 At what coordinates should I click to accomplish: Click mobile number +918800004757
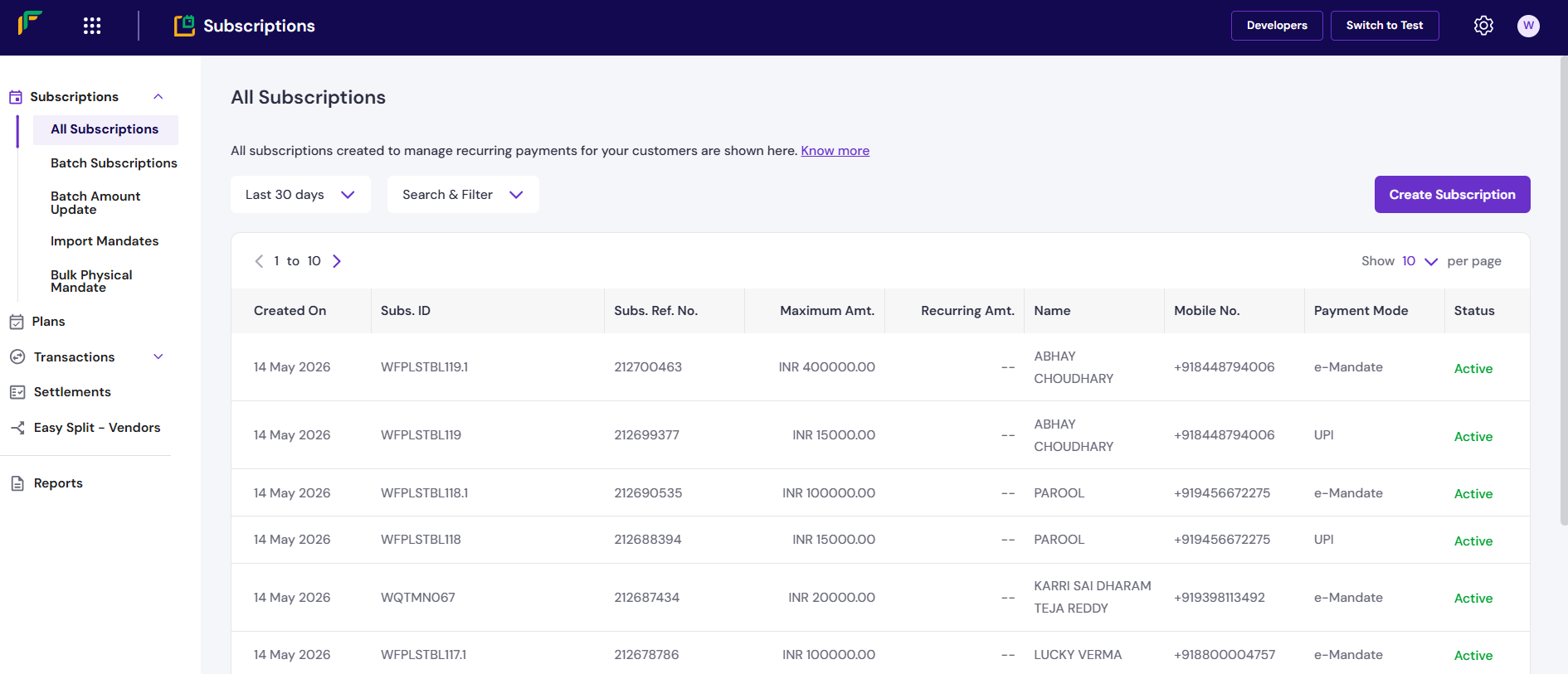click(x=1225, y=655)
